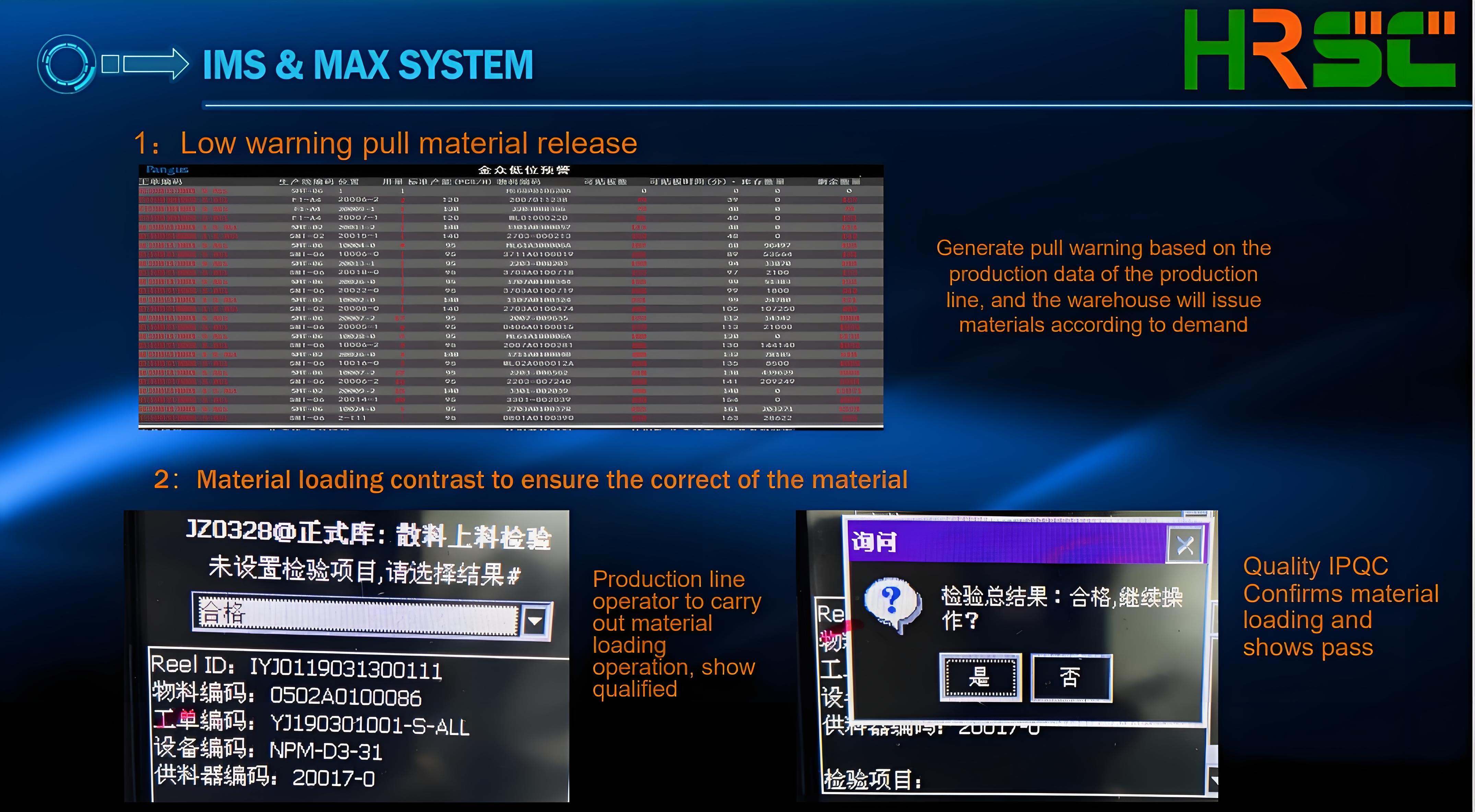Expand the dropdown arrow beside 检验项目

click(1213, 780)
